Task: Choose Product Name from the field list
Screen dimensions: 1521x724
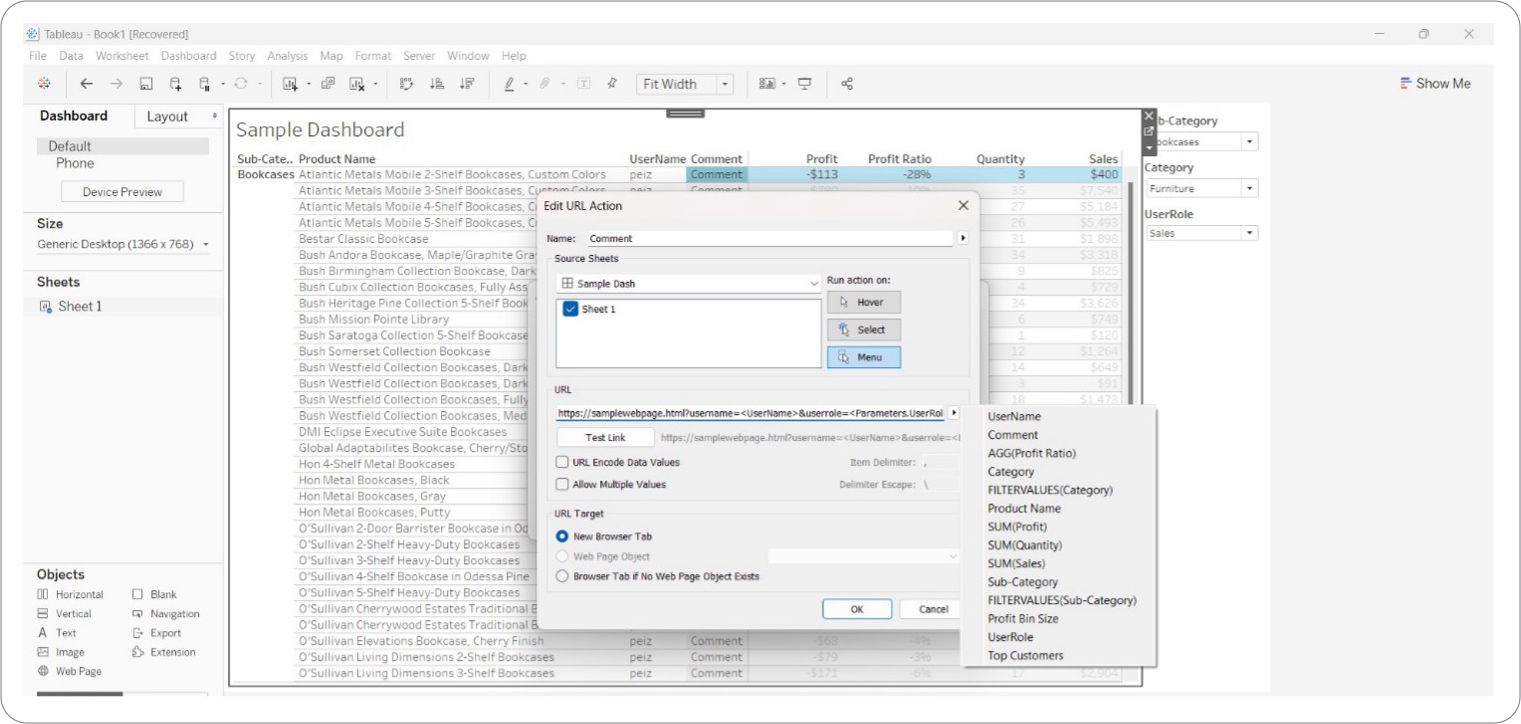Action: [1024, 508]
